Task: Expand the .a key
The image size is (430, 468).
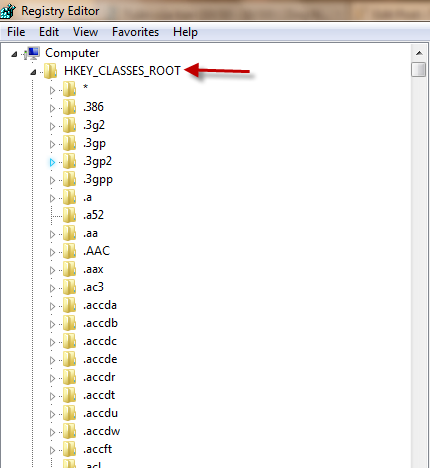Action: pyautogui.click(x=52, y=198)
